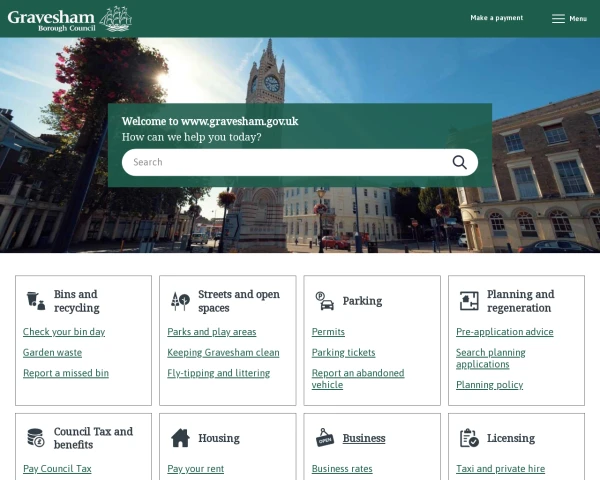Click the Parking car icon
Viewport: 600px width, 480px height.
[325, 301]
